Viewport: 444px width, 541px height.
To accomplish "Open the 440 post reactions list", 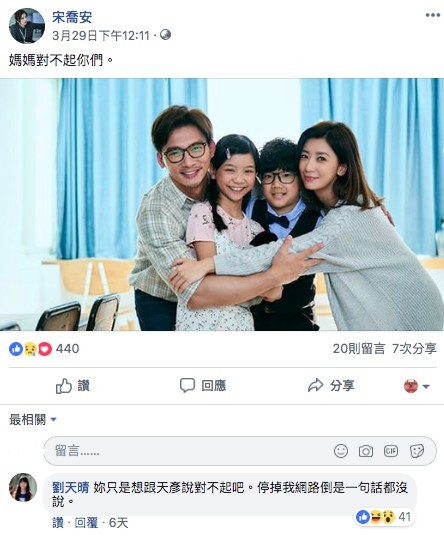I will coord(44,349).
